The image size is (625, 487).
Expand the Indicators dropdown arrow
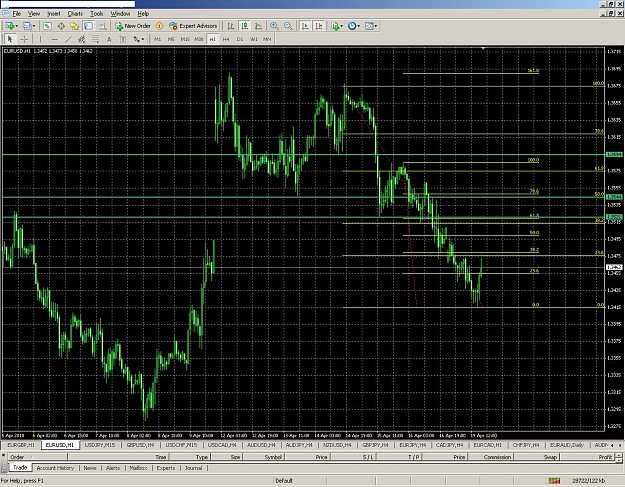[342, 26]
